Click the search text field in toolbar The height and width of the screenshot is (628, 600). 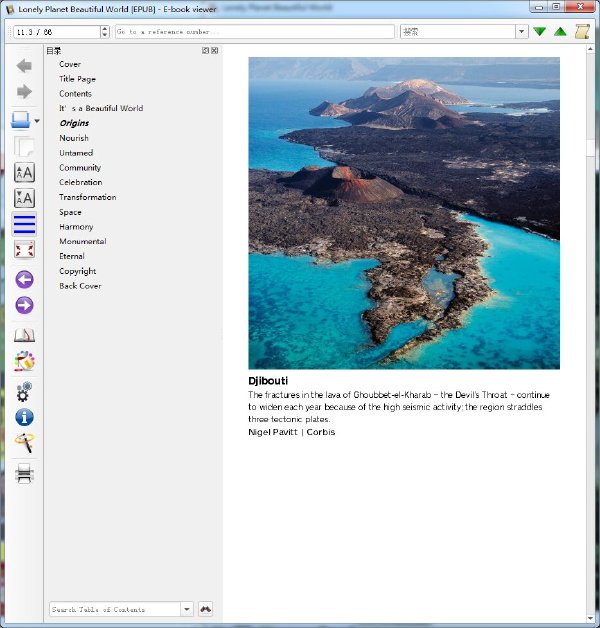458,32
